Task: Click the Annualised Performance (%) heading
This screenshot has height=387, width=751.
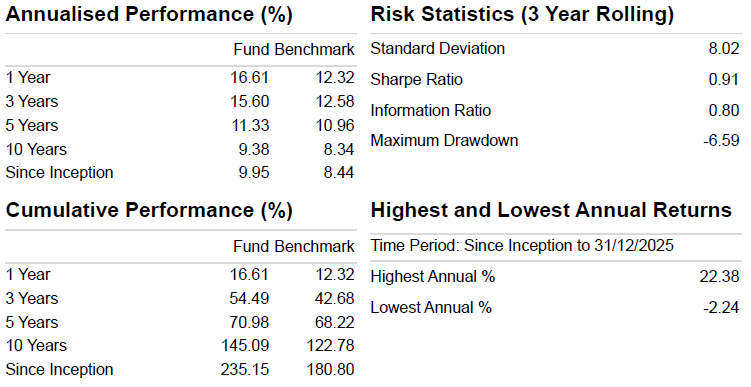Action: (149, 14)
